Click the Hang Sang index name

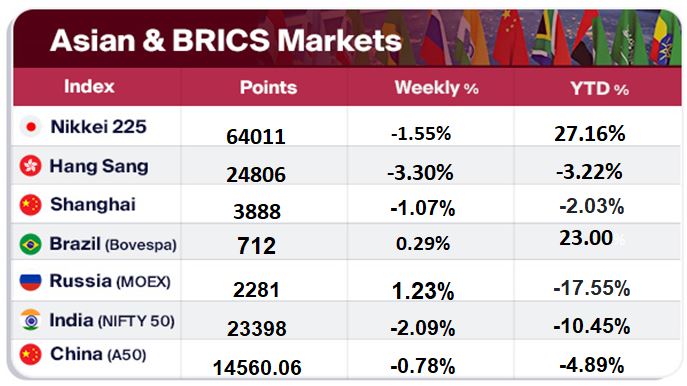click(x=99, y=166)
